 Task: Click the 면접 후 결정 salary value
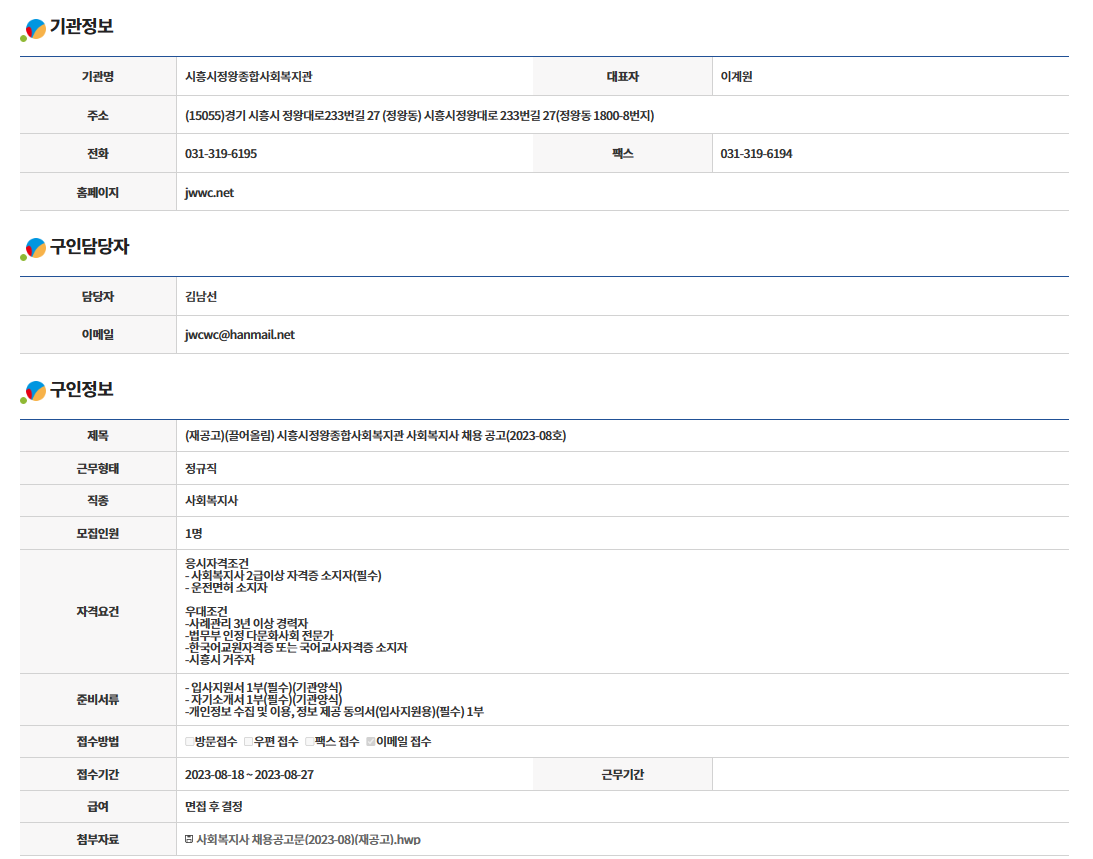coord(213,806)
